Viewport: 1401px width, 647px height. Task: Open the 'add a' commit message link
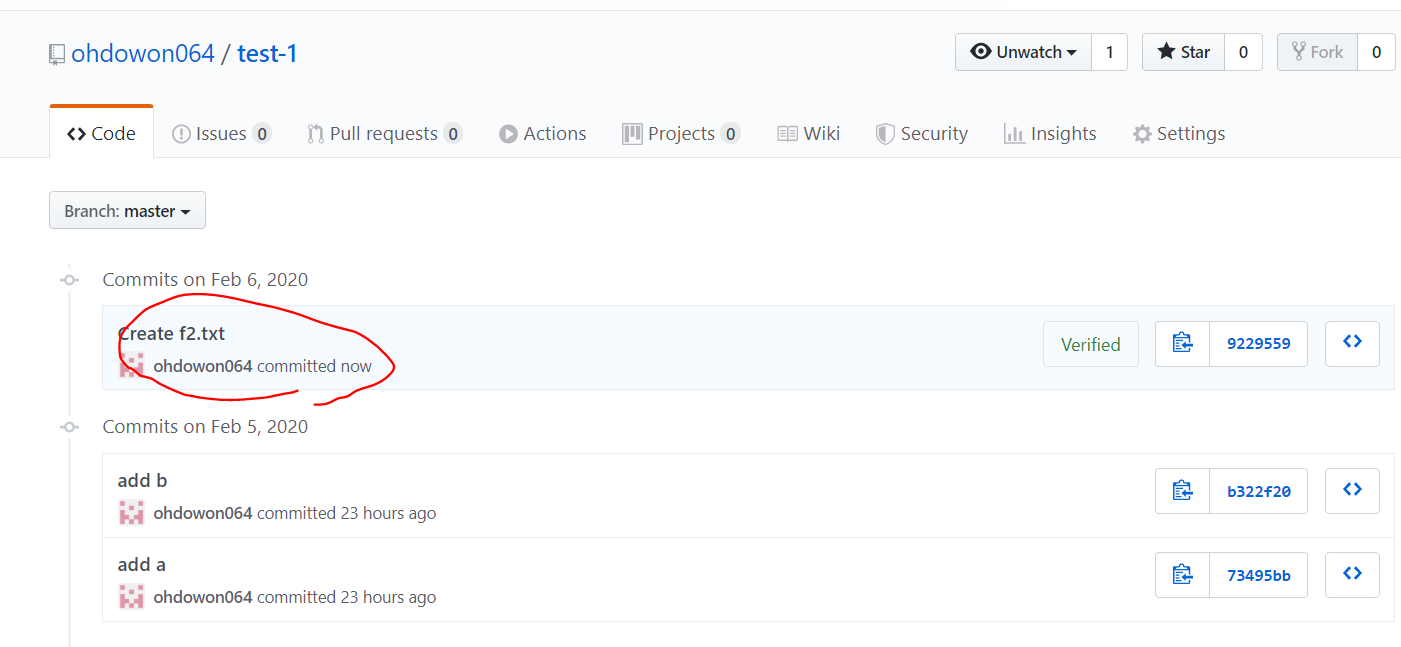point(142,564)
